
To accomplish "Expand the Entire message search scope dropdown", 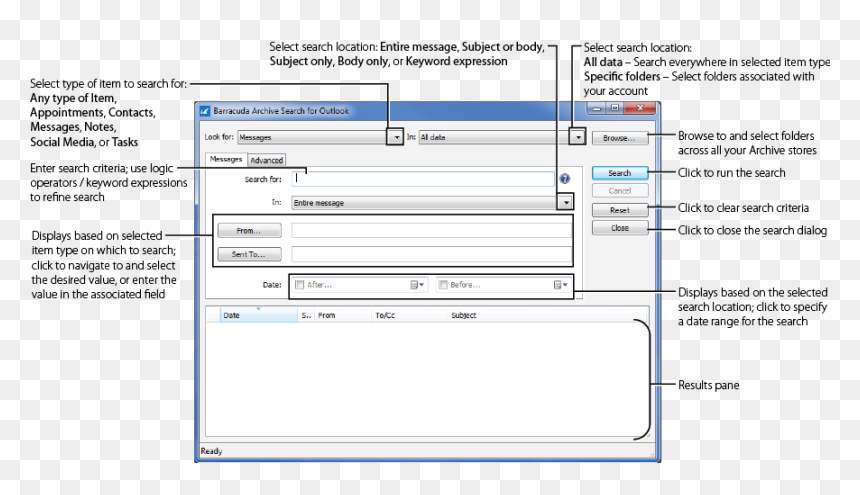I will pyautogui.click(x=565, y=202).
